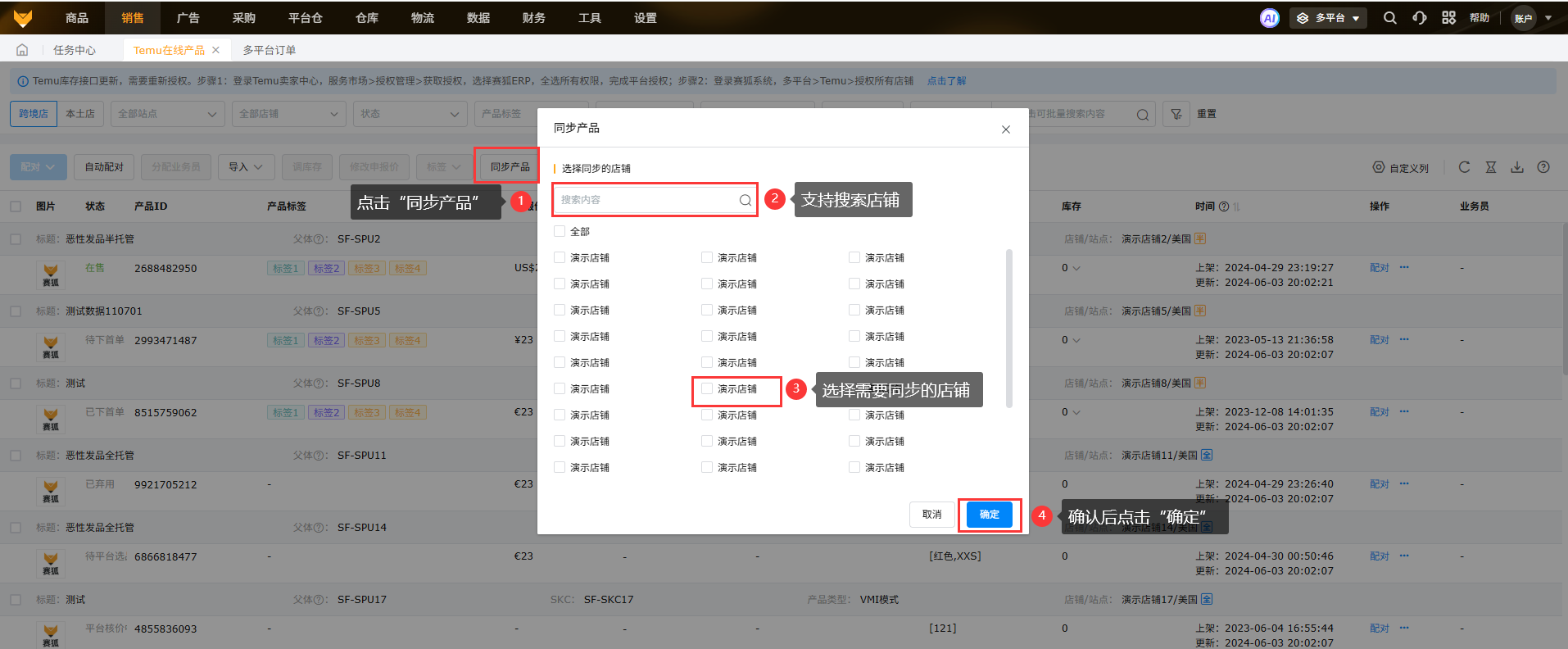Click the download export icon
This screenshot has height=649, width=1568.
click(x=1517, y=167)
